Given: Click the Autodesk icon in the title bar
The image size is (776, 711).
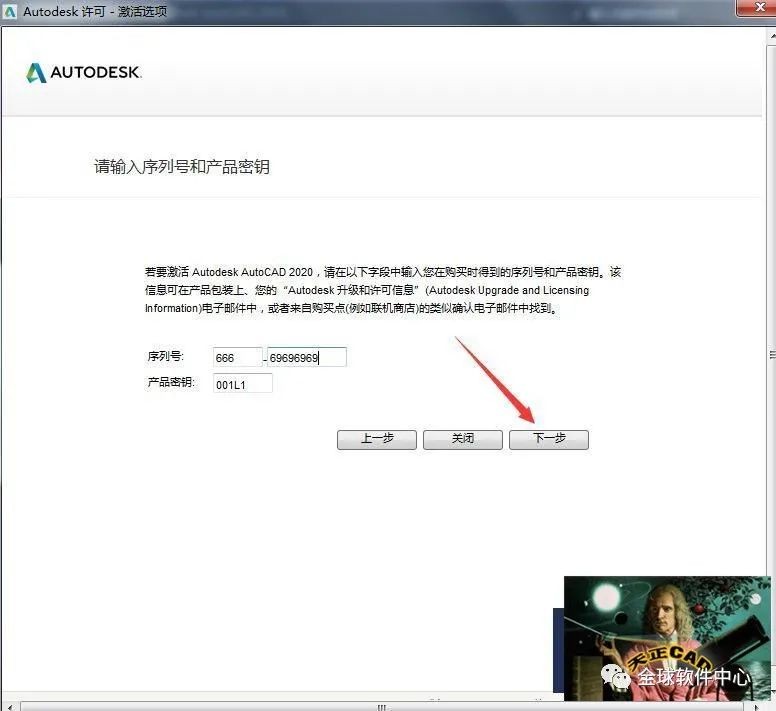Looking at the screenshot, I should click(10, 11).
